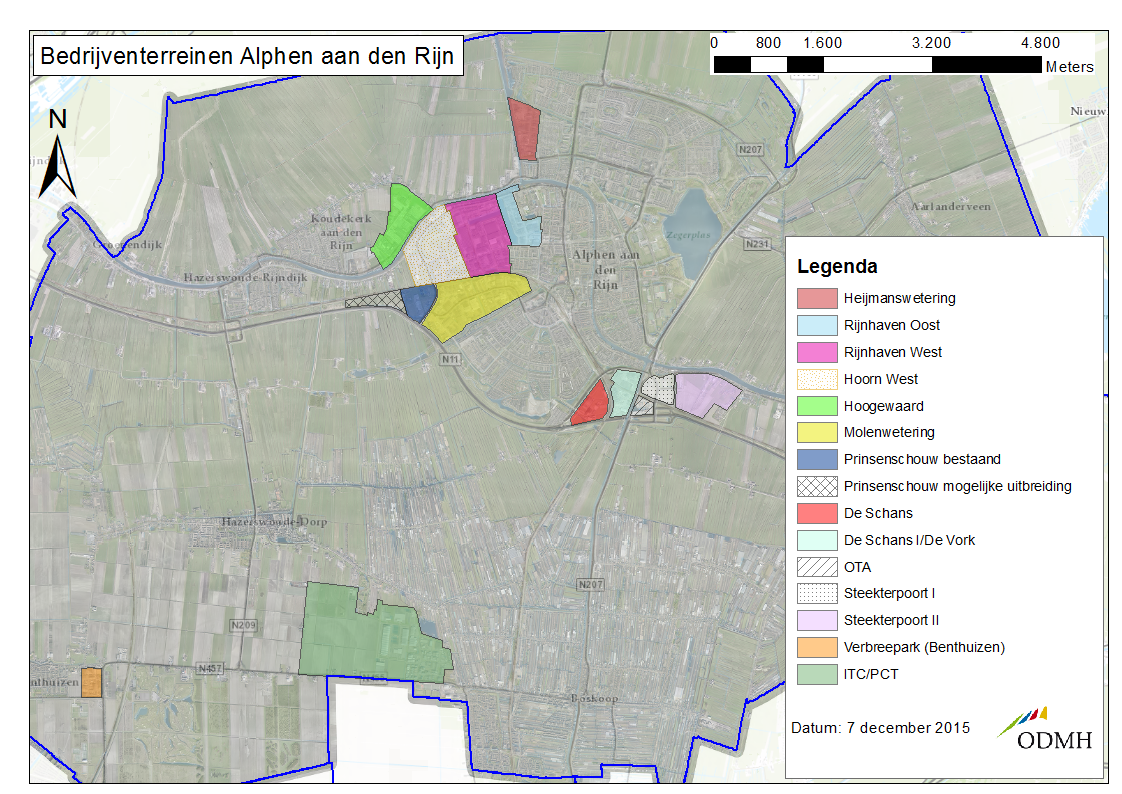Screen dimensions: 1122x794
Task: Click the Hoogewaard green legend swatch
Action: pyautogui.click(x=816, y=406)
